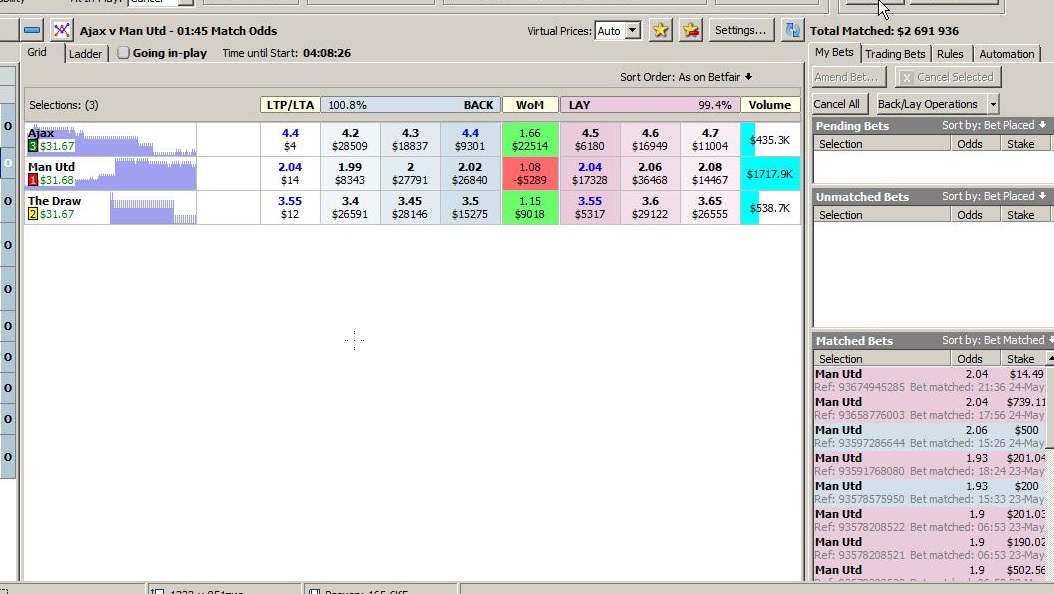Back Man Utd at 1.99
This screenshot has height=594, width=1054.
350,173
